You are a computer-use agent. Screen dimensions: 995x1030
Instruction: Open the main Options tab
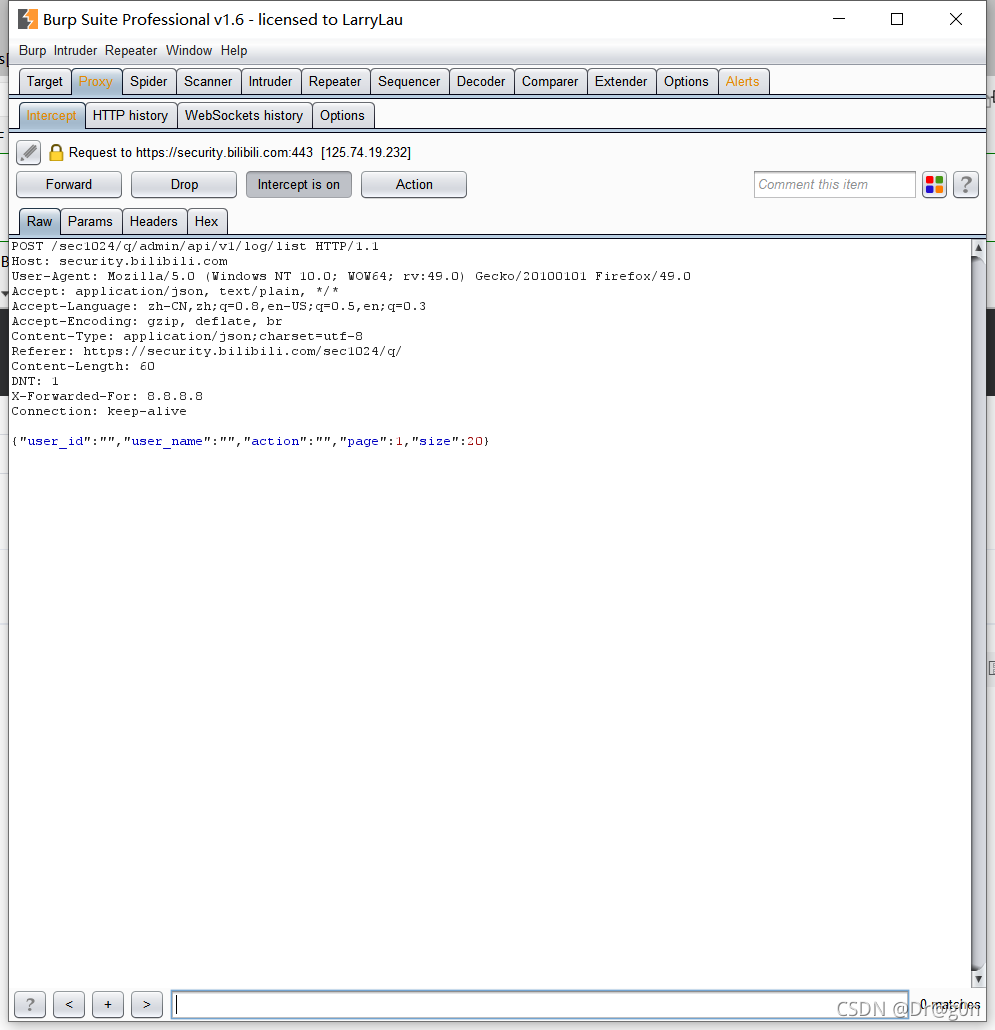(x=686, y=81)
